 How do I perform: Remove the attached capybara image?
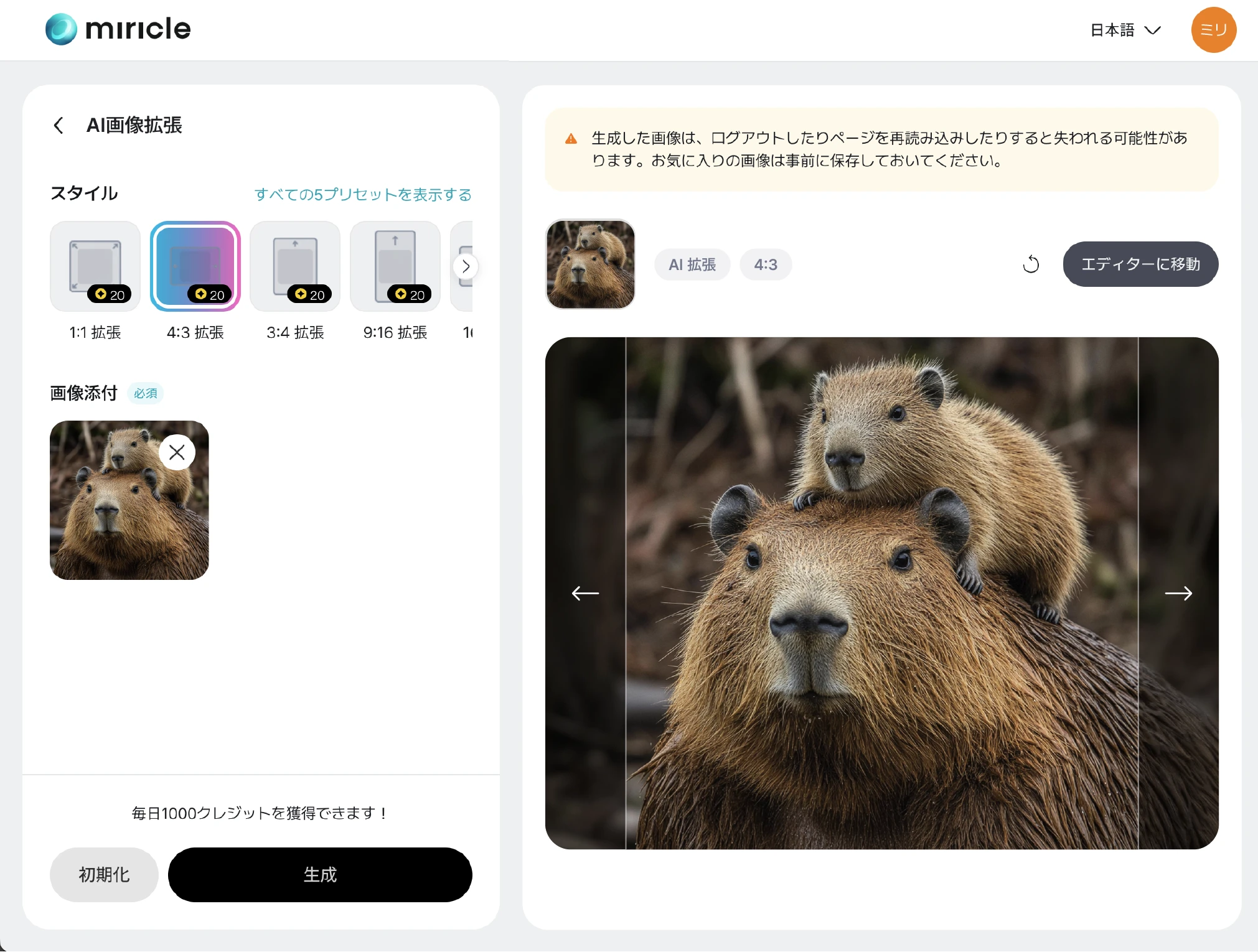point(177,452)
